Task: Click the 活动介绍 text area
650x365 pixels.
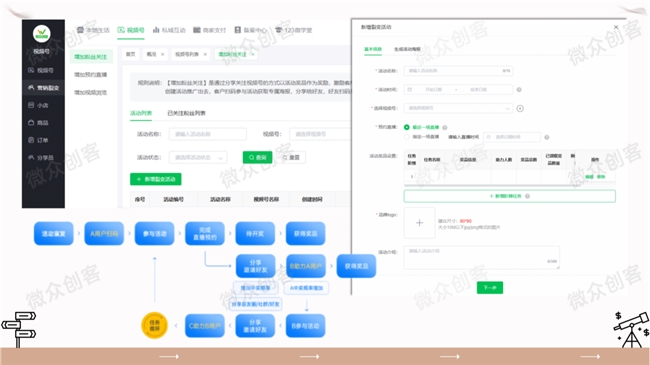Action: click(x=482, y=258)
